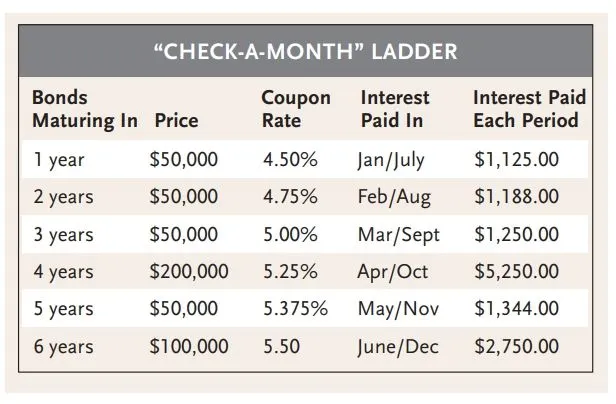Select the $2,750.00 interest amount
Screen dimensions: 616x404
[516, 346]
